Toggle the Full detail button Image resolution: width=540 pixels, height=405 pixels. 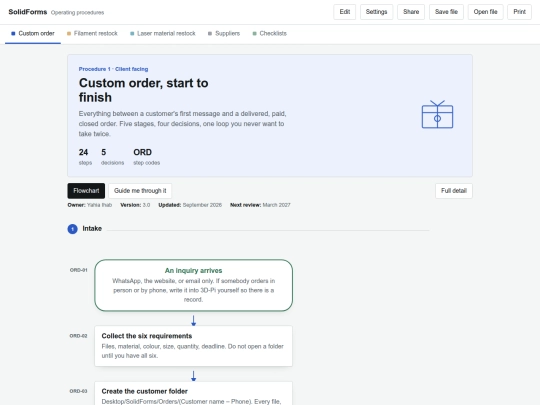(454, 191)
